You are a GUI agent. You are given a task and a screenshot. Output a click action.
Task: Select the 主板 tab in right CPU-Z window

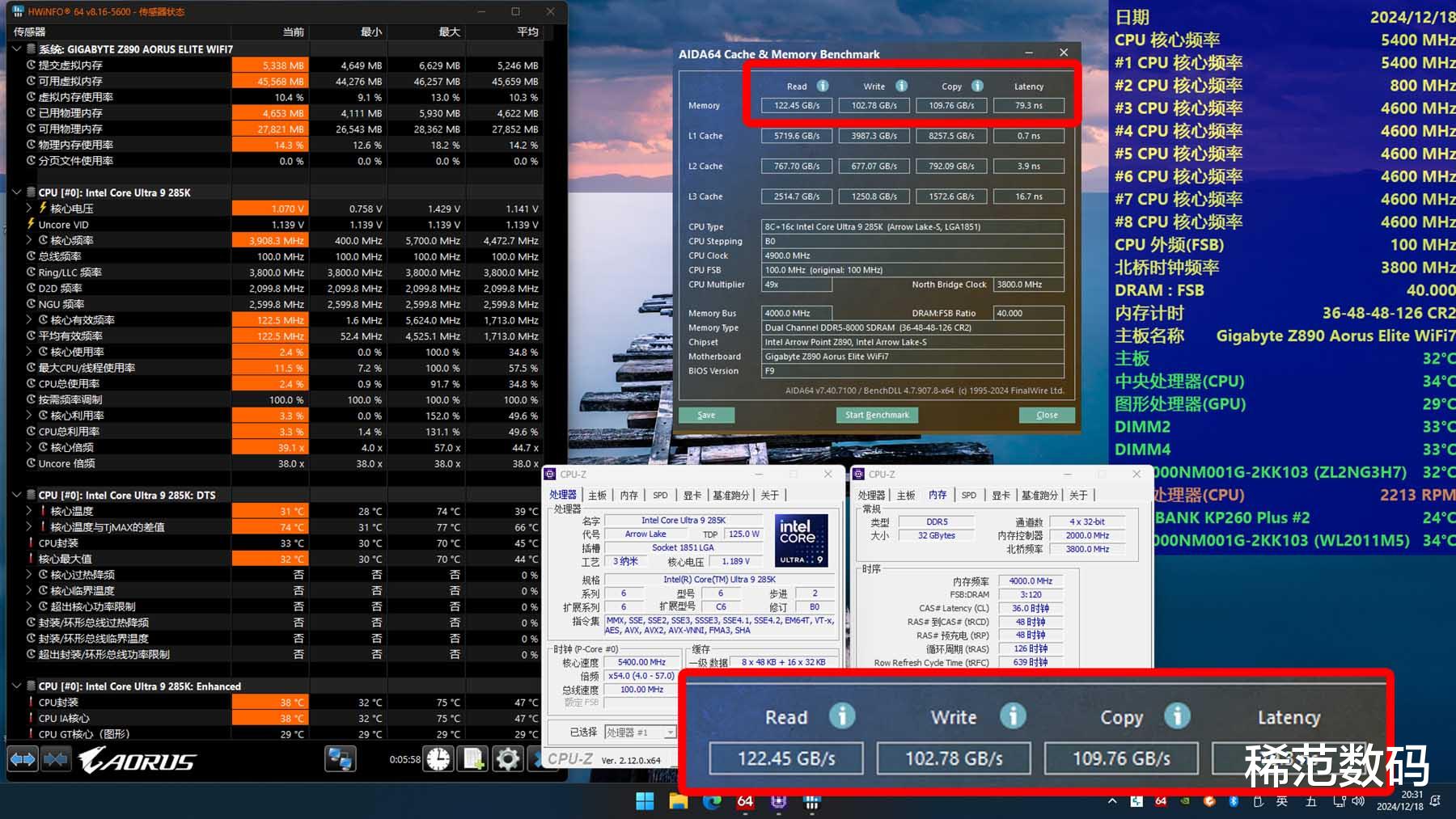(906, 495)
